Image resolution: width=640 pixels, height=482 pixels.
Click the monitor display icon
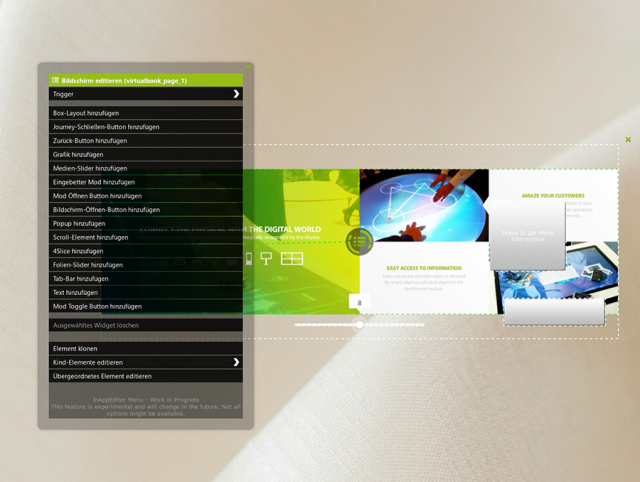pyautogui.click(x=267, y=259)
